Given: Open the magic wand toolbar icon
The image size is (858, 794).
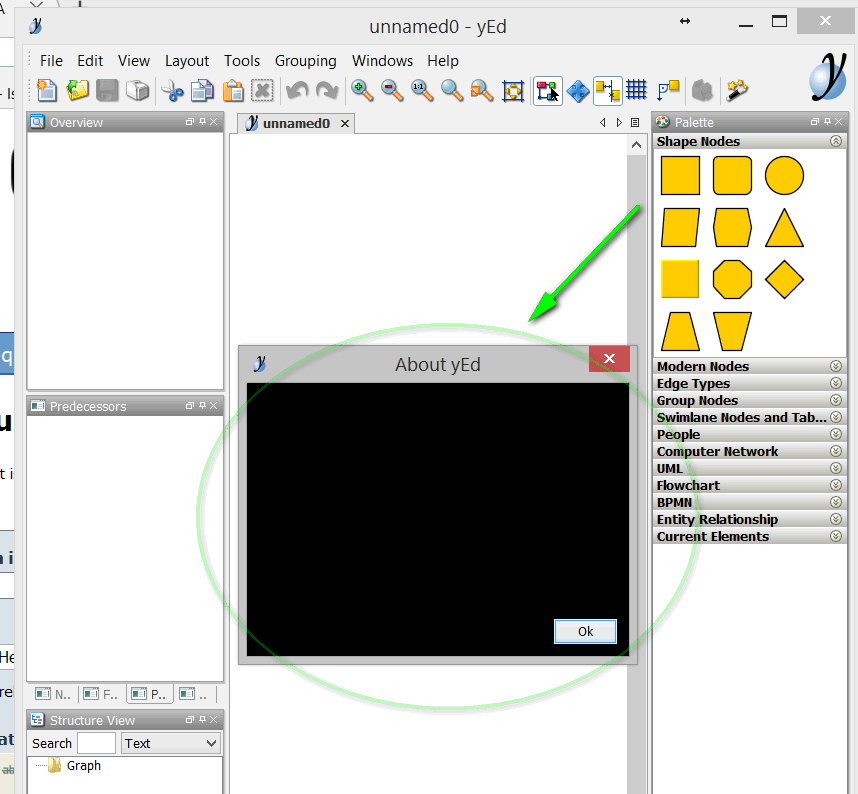Looking at the screenshot, I should coord(737,90).
